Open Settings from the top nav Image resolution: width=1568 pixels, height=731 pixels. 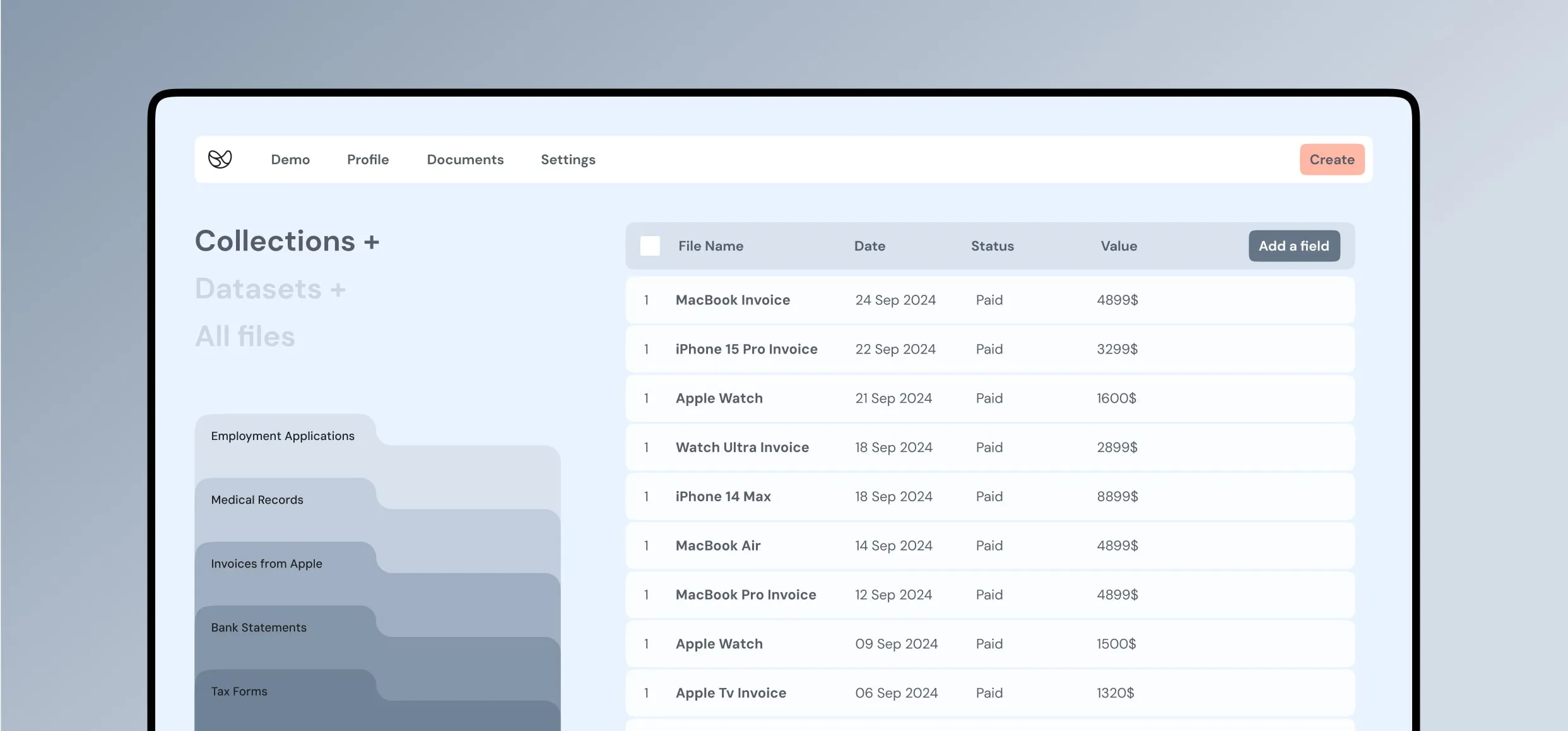[x=568, y=160]
